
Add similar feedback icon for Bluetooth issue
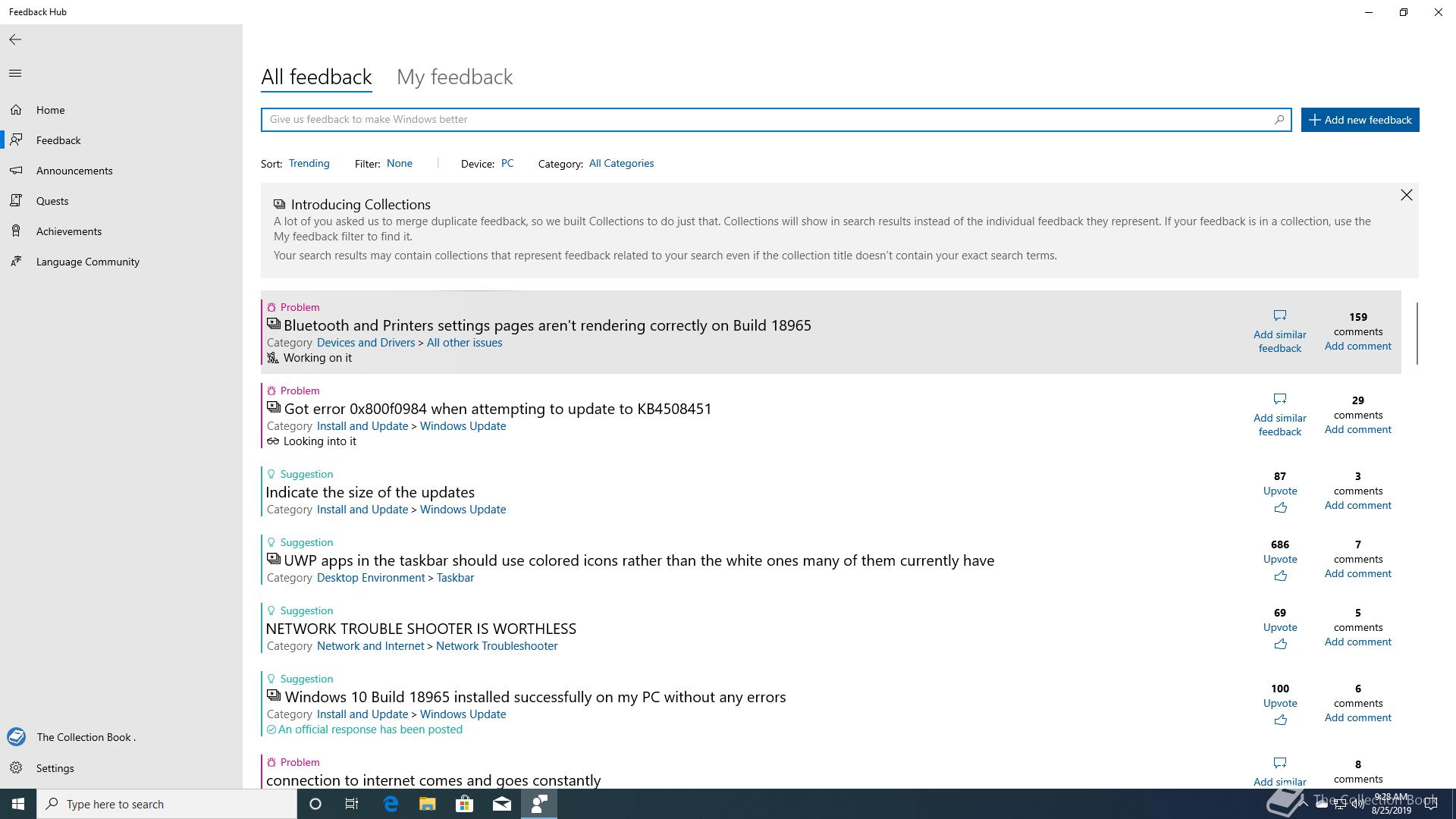point(1280,315)
